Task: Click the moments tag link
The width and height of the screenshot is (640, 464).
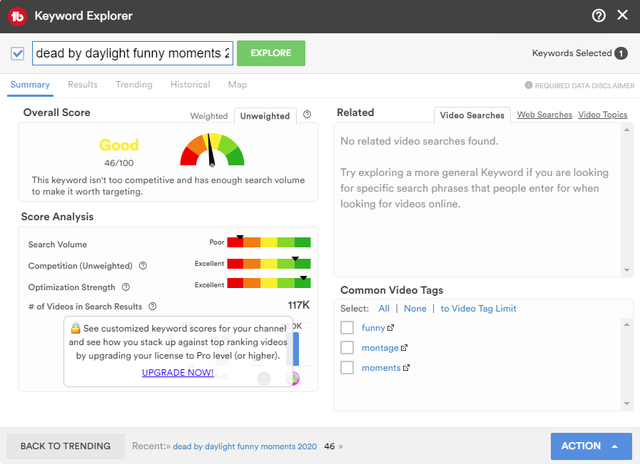Action: point(381,368)
